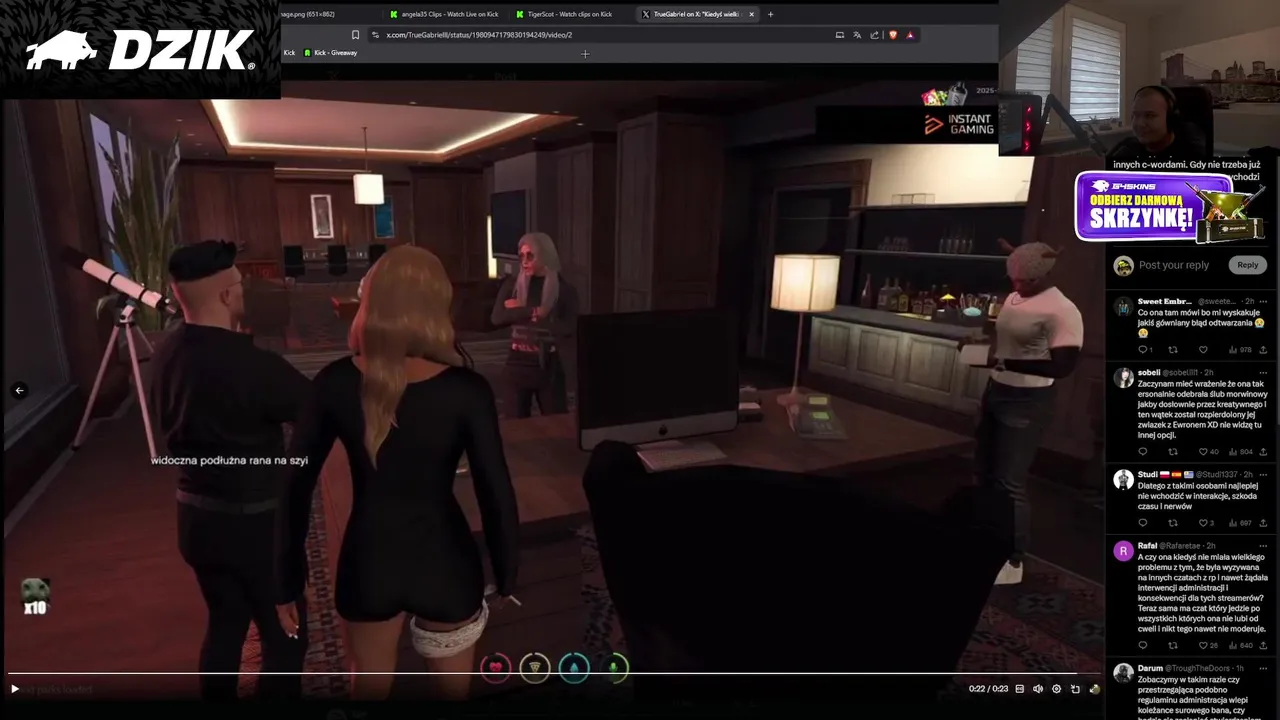Repost Studi's comment

click(1173, 523)
